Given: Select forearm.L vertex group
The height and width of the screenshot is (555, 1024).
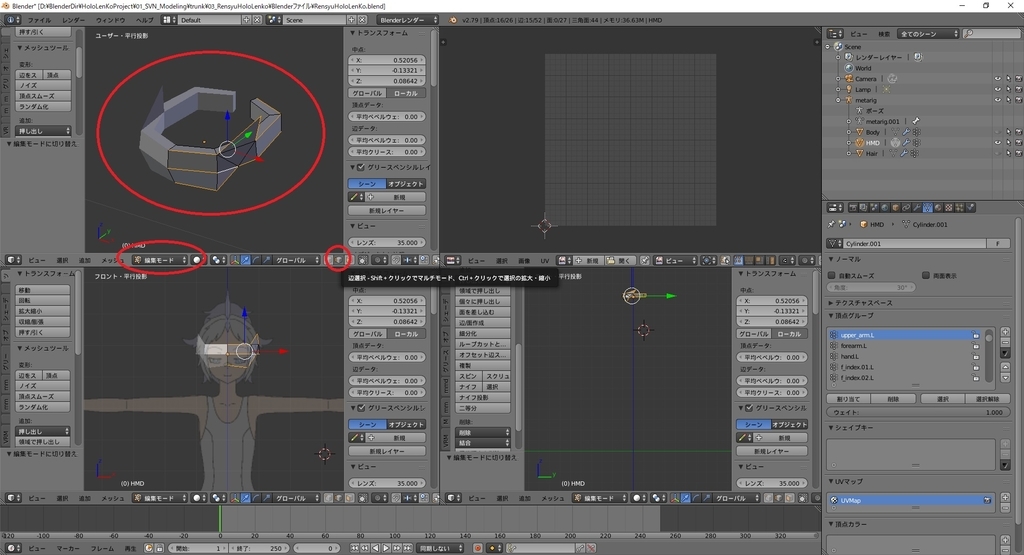Looking at the screenshot, I should pyautogui.click(x=906, y=345).
